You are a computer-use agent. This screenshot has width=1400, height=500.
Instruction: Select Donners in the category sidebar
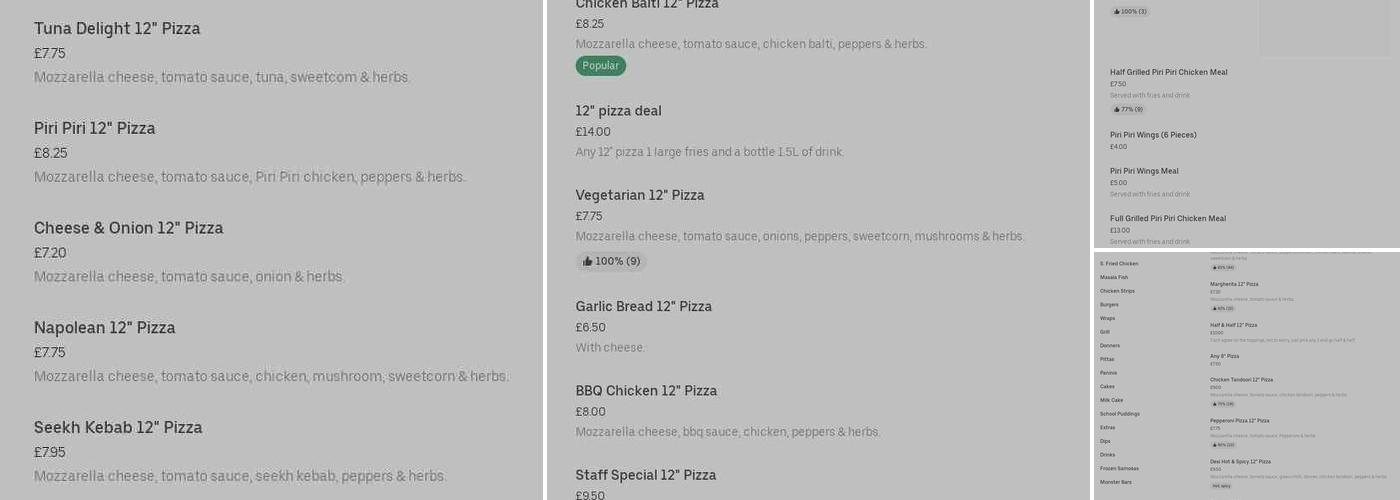(1110, 345)
